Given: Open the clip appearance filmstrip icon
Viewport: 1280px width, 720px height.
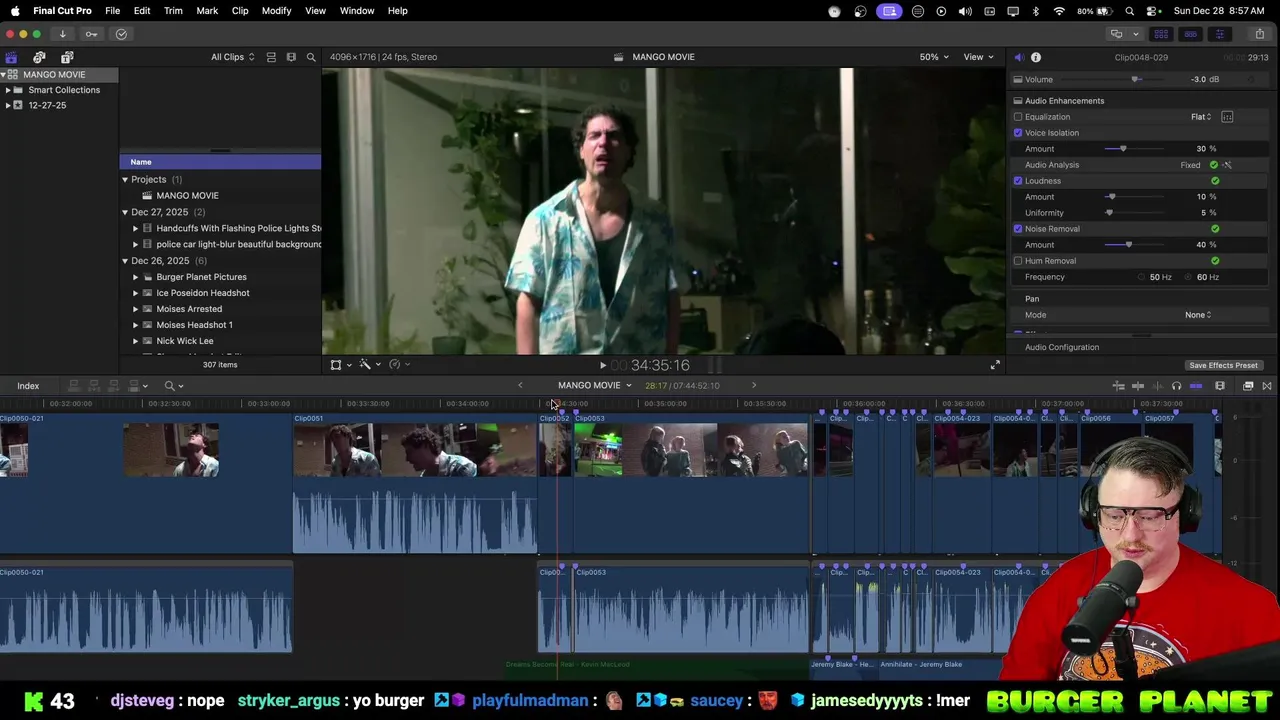Looking at the screenshot, I should point(1219,386).
